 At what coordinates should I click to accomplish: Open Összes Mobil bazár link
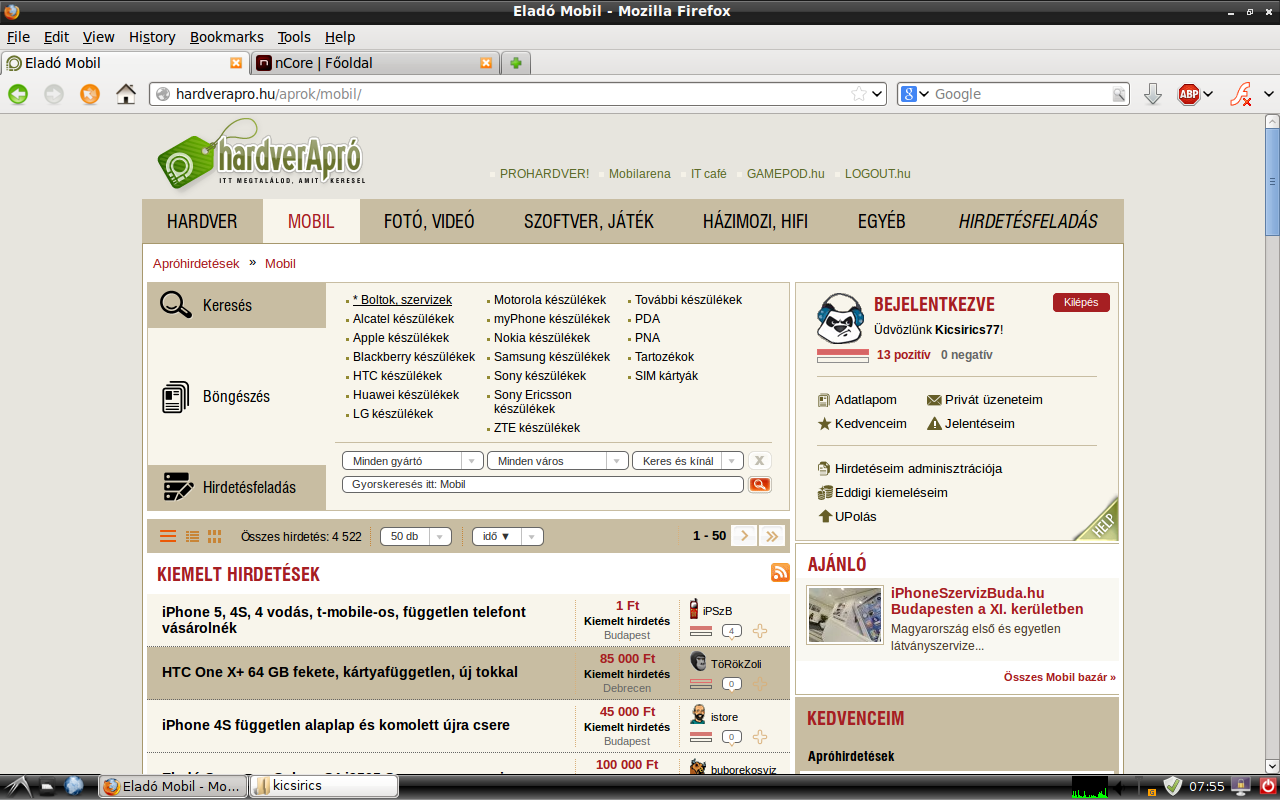pyautogui.click(x=1060, y=677)
